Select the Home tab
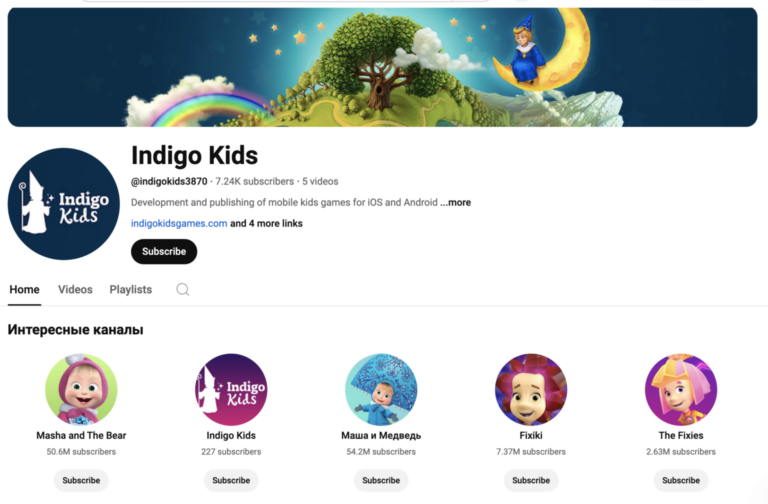Screen dimensions: 768x504 [x=24, y=289]
